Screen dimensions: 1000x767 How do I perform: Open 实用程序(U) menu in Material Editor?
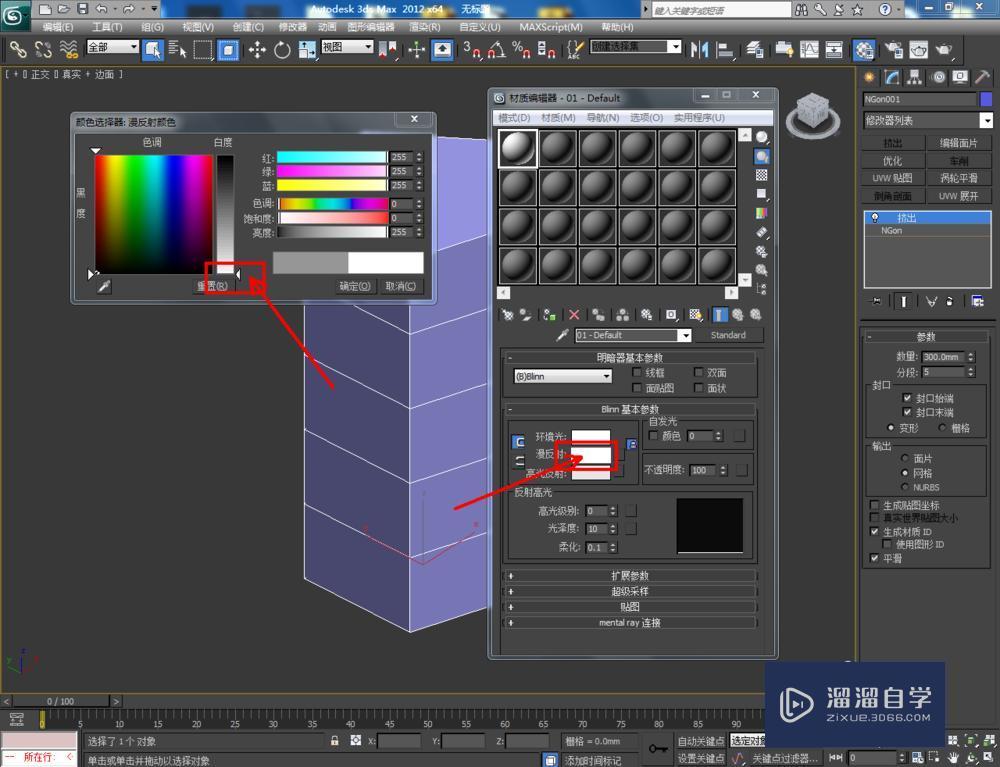[699, 118]
